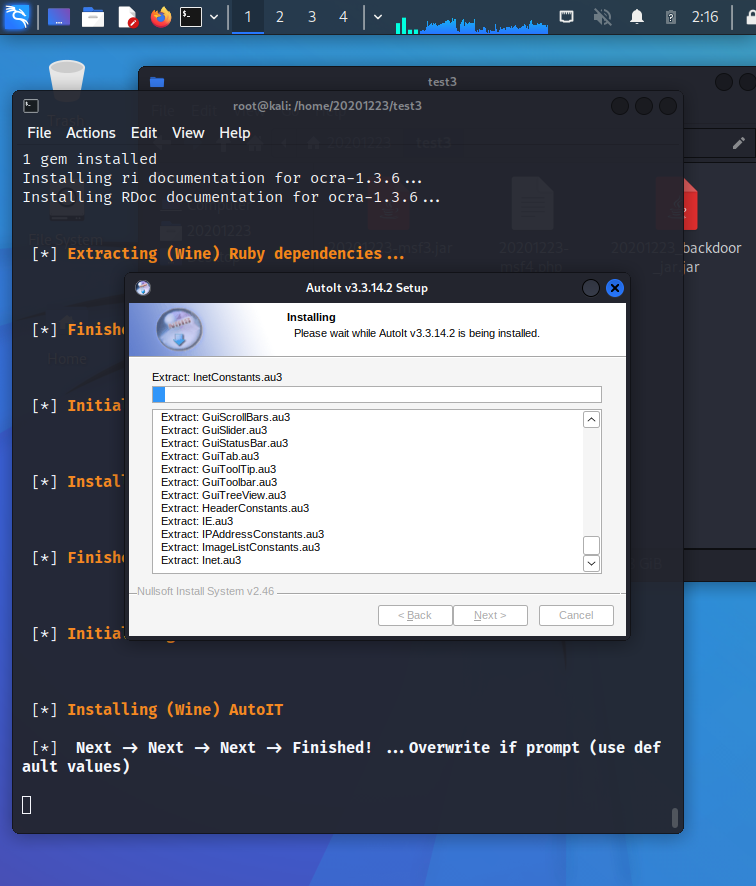Open the notifications bell icon
Viewport: 756px width, 886px height.
(637, 17)
